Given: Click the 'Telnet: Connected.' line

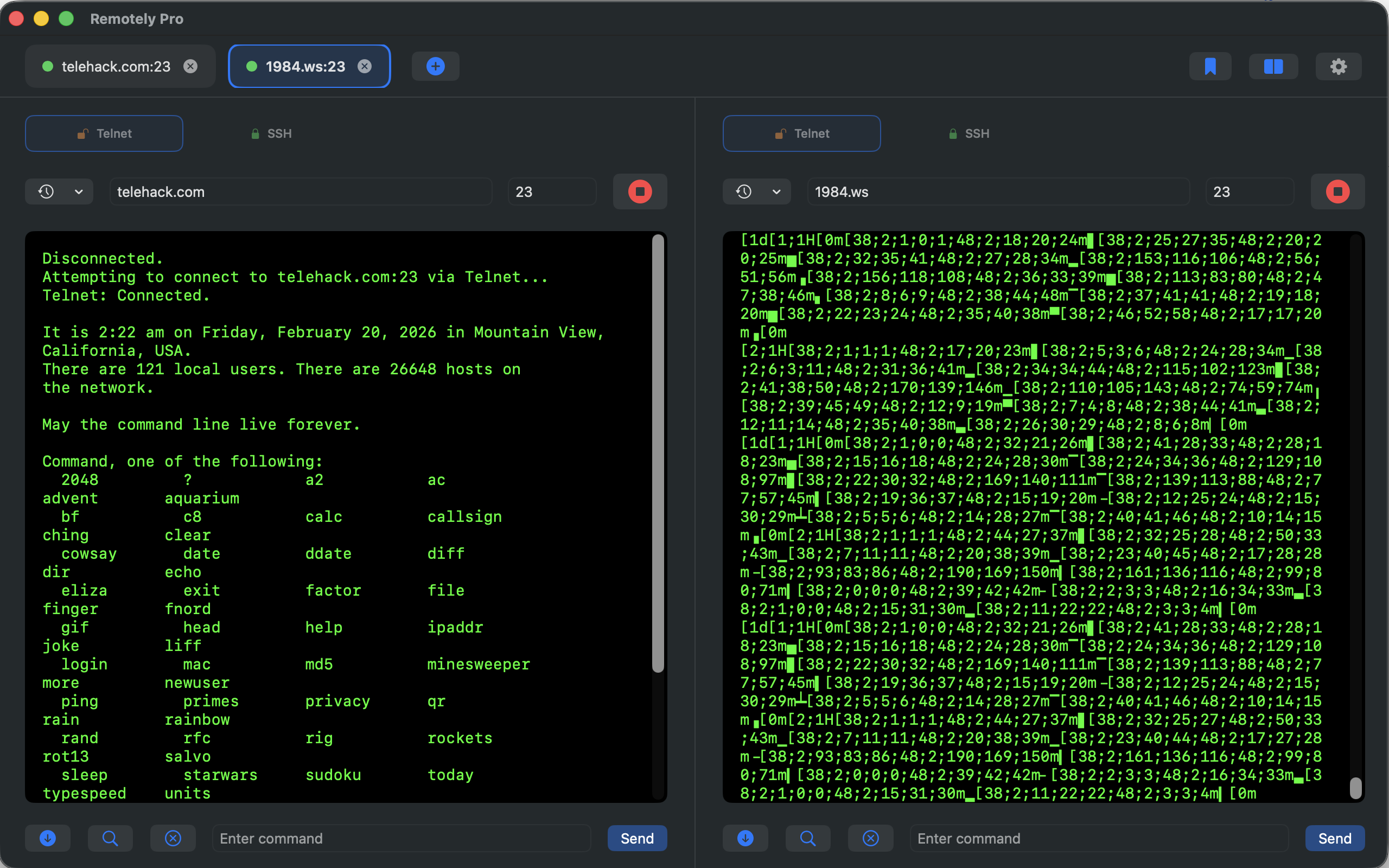Looking at the screenshot, I should [x=126, y=296].
